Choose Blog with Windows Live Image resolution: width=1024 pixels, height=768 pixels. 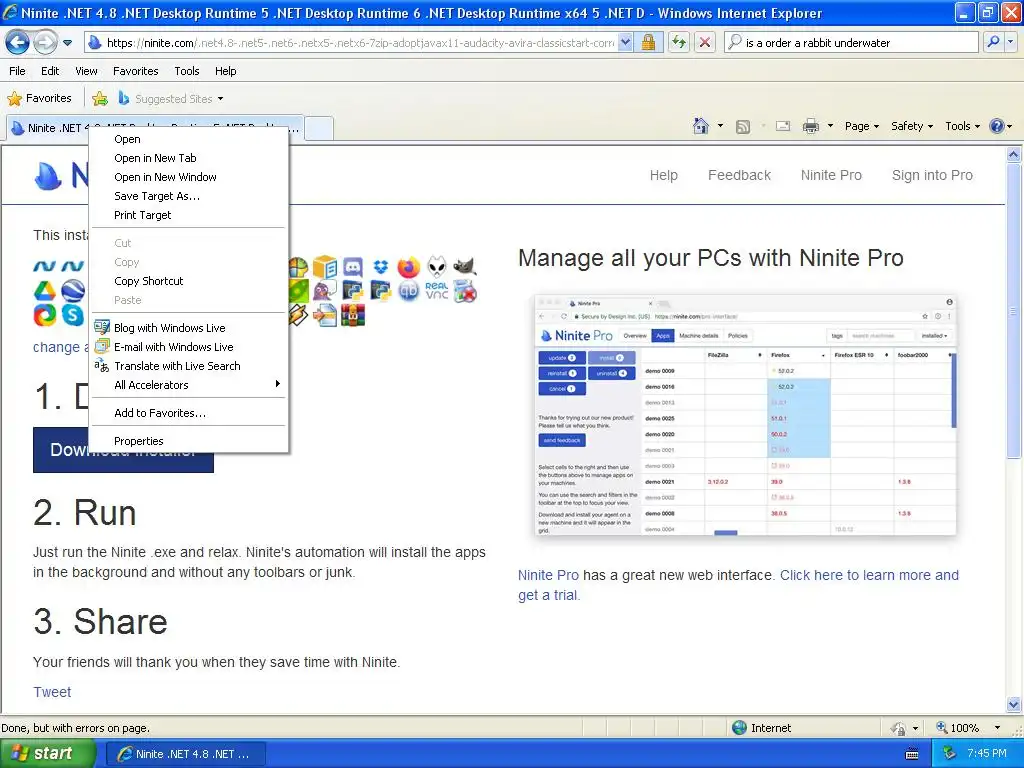[x=188, y=328]
